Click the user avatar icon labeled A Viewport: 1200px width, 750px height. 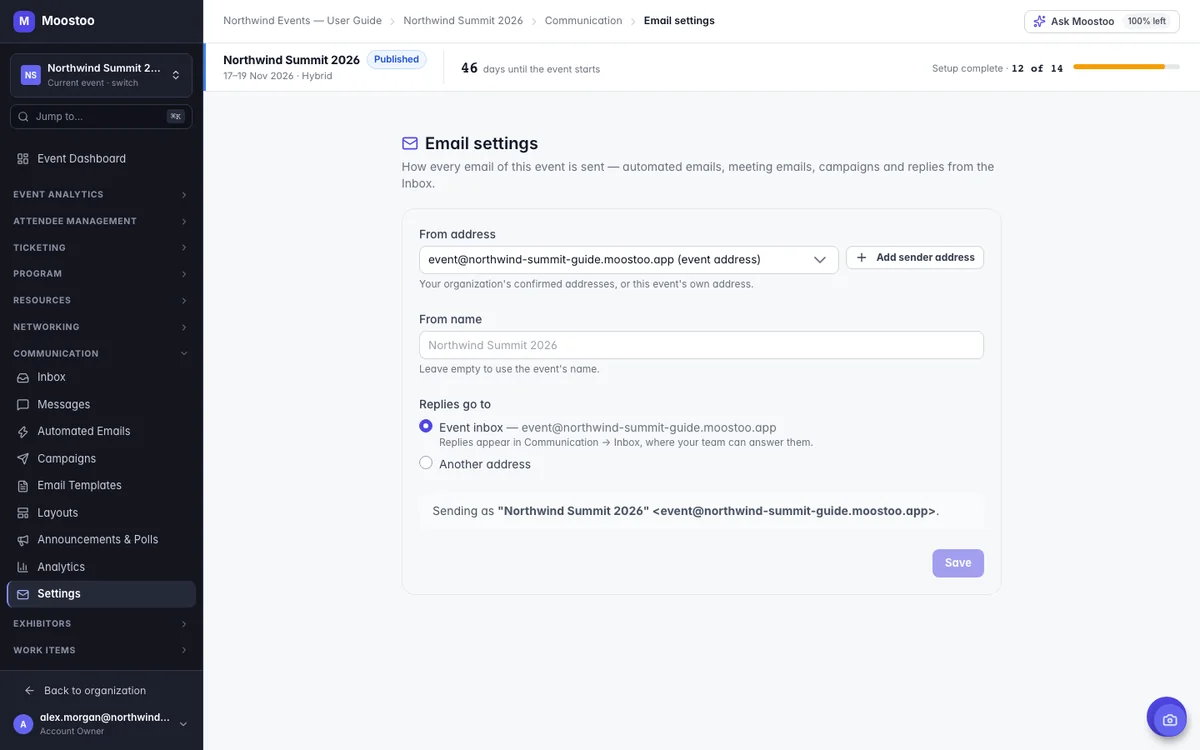coord(23,724)
